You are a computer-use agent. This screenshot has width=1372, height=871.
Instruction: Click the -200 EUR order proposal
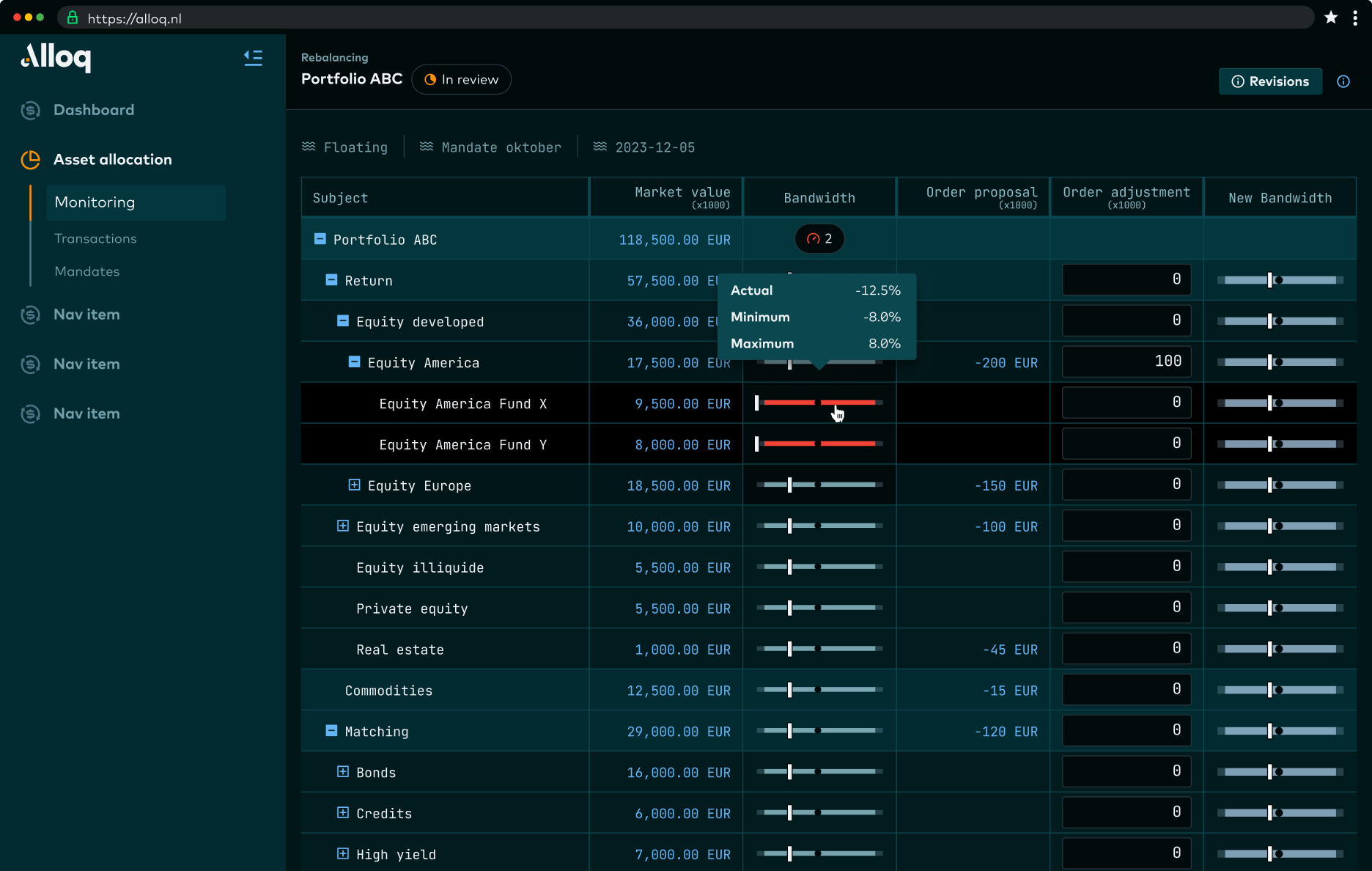point(1006,363)
